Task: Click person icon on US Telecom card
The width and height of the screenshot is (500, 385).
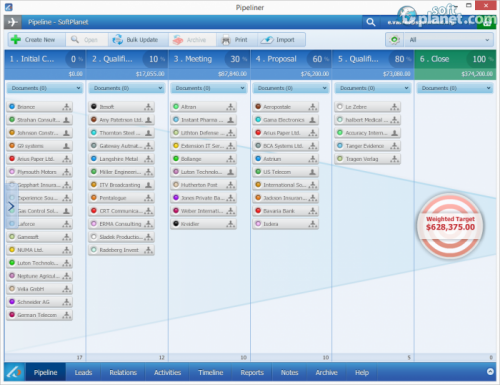Action: pos(313,172)
